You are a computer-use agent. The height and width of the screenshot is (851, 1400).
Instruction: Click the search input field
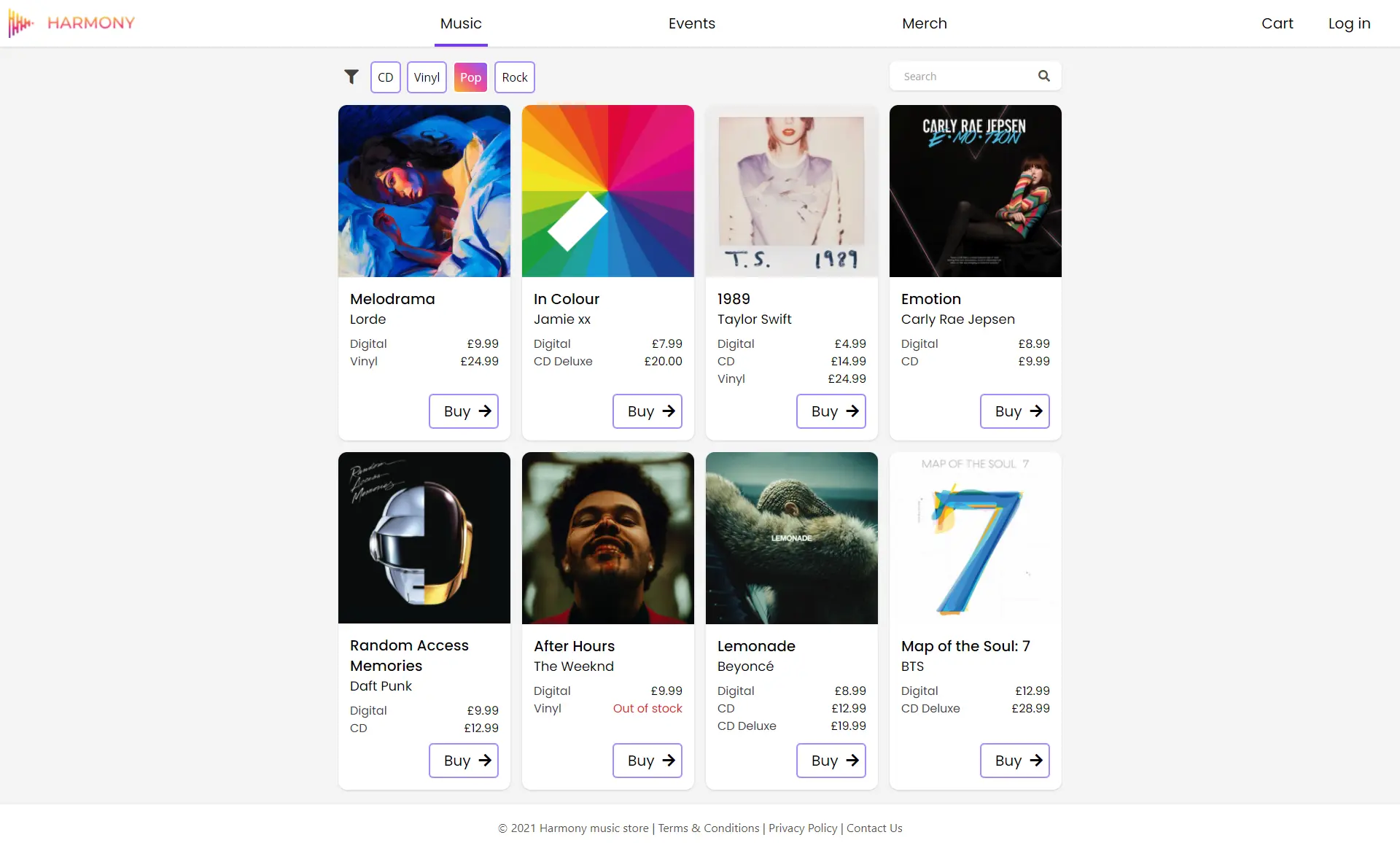point(962,76)
